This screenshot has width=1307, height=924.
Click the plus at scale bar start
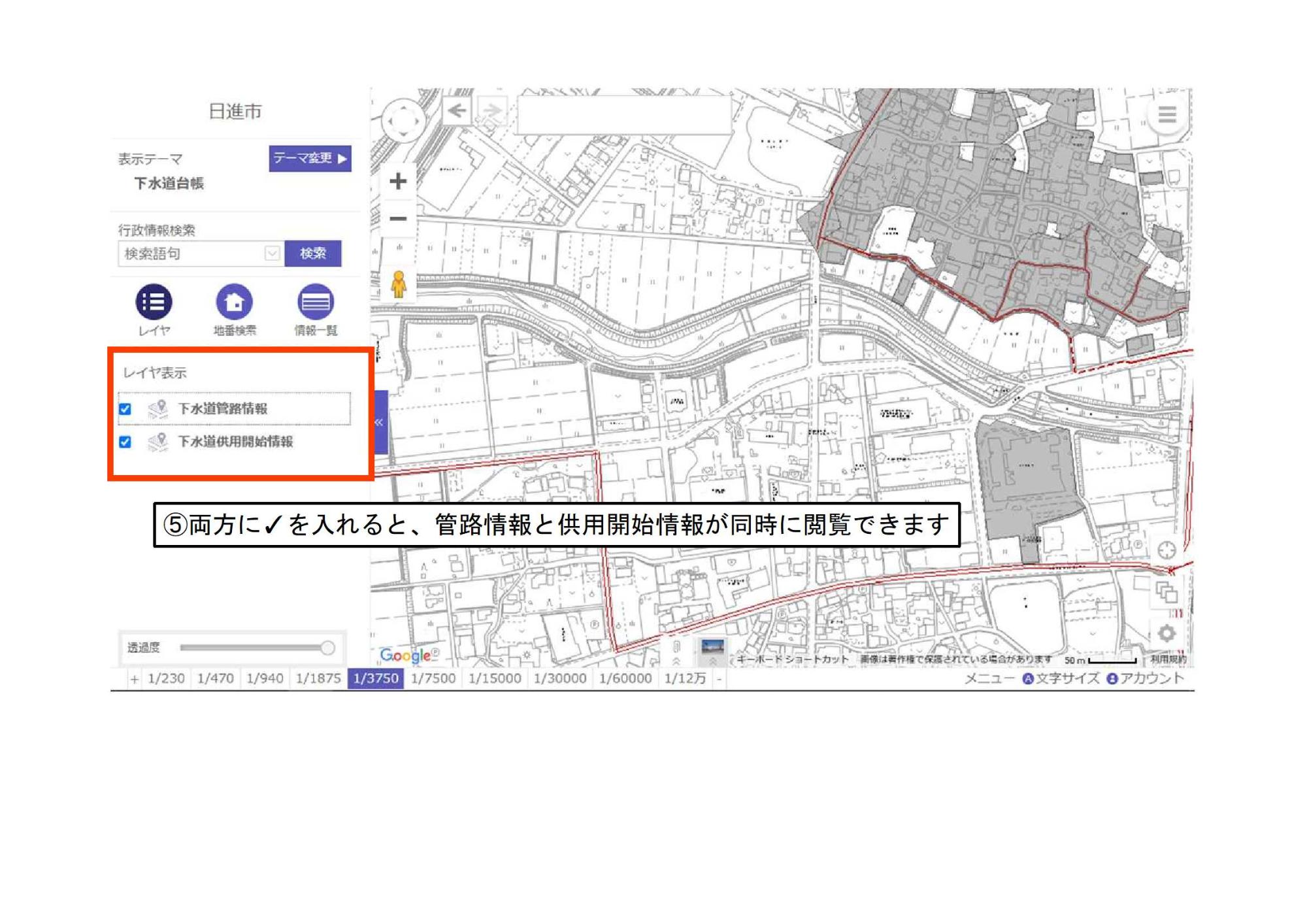point(134,679)
